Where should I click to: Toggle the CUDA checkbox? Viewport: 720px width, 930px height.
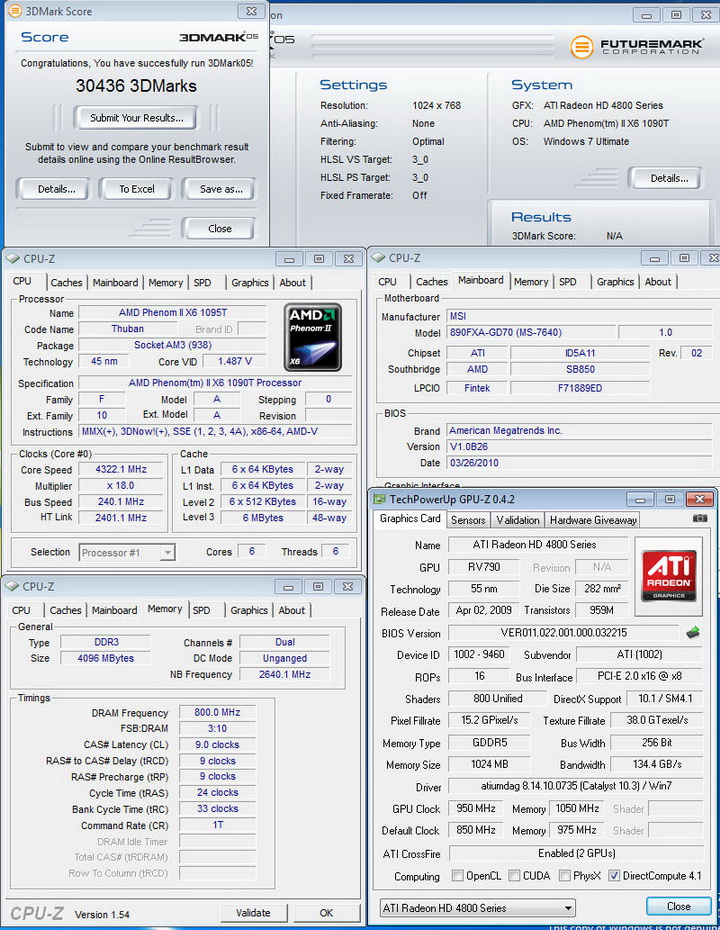pyautogui.click(x=514, y=875)
